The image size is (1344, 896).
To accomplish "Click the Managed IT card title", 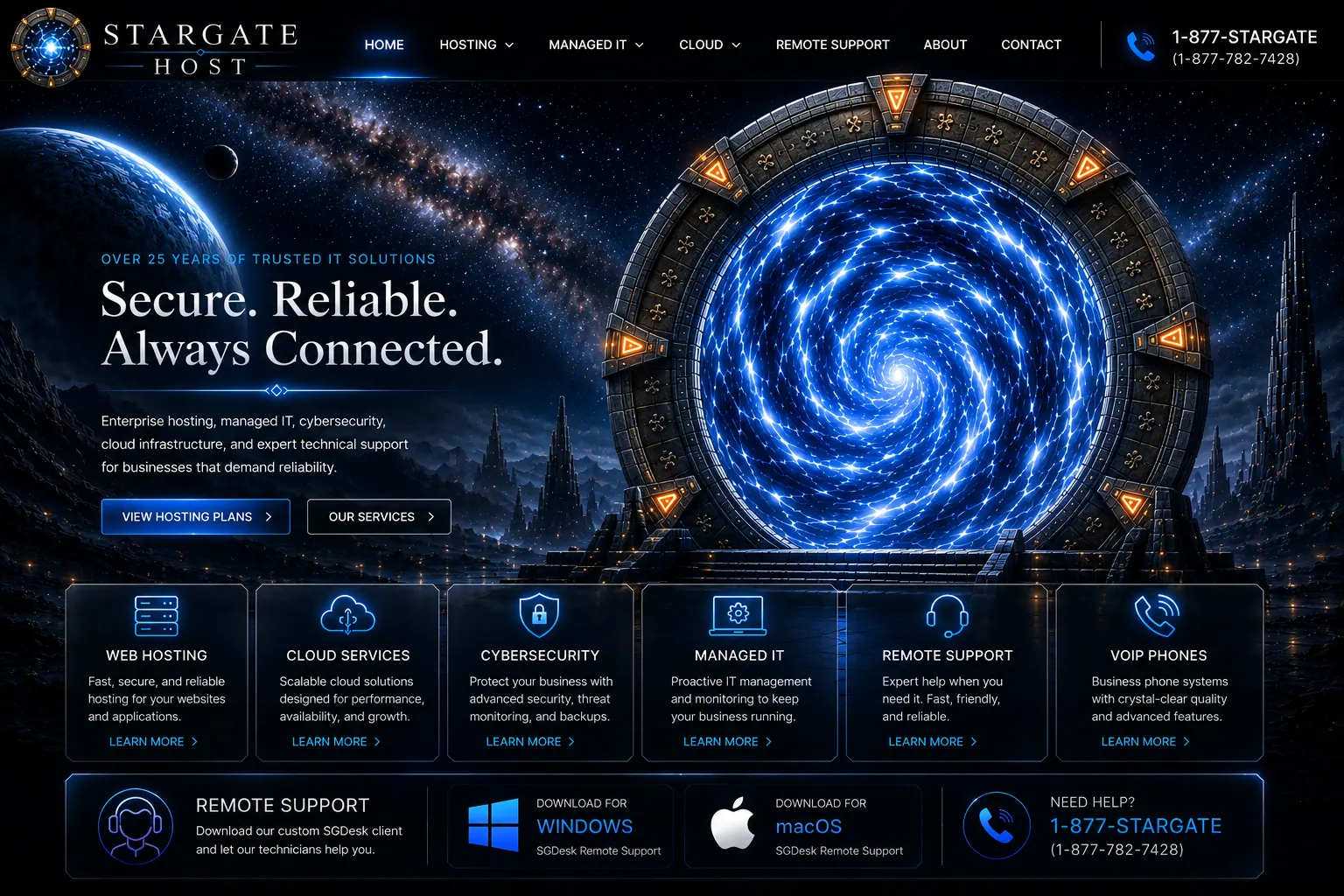I will coord(739,655).
